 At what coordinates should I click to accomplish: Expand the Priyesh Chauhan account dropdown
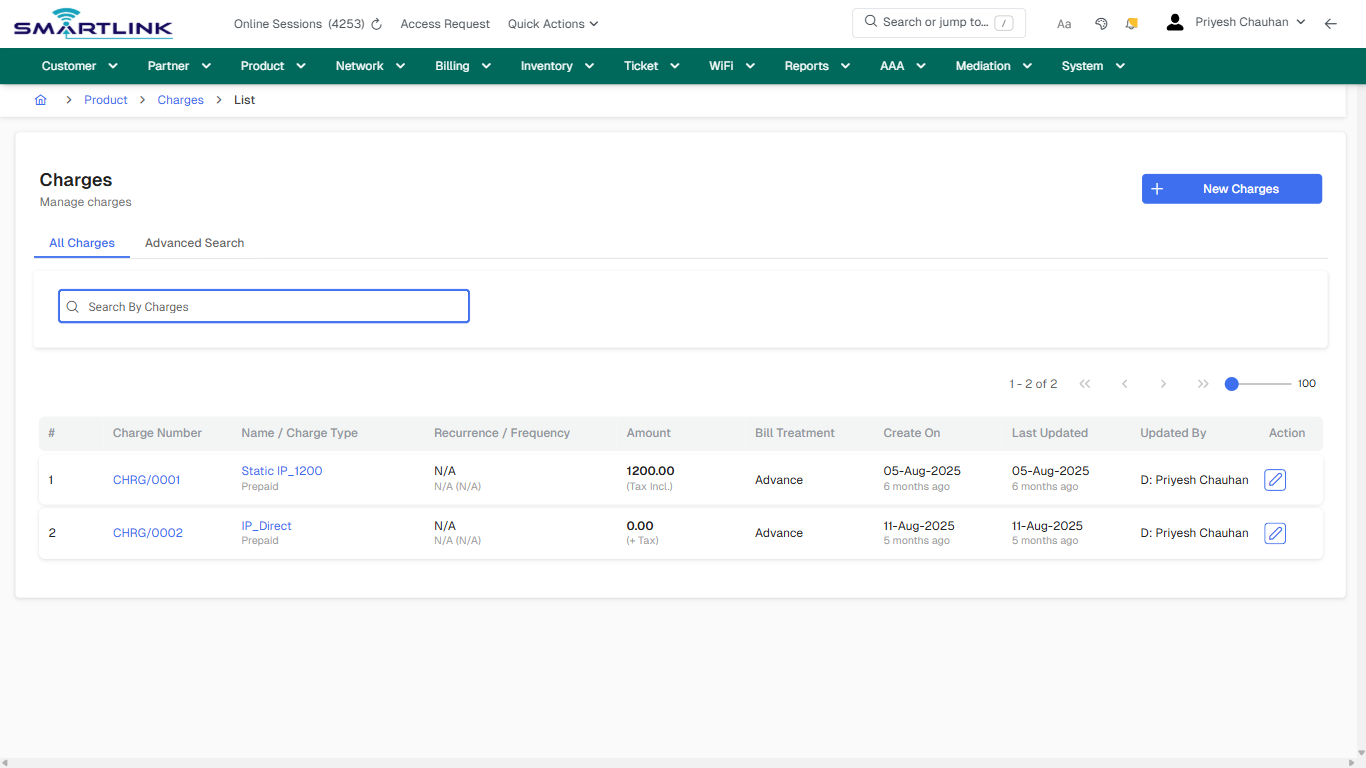(1243, 21)
